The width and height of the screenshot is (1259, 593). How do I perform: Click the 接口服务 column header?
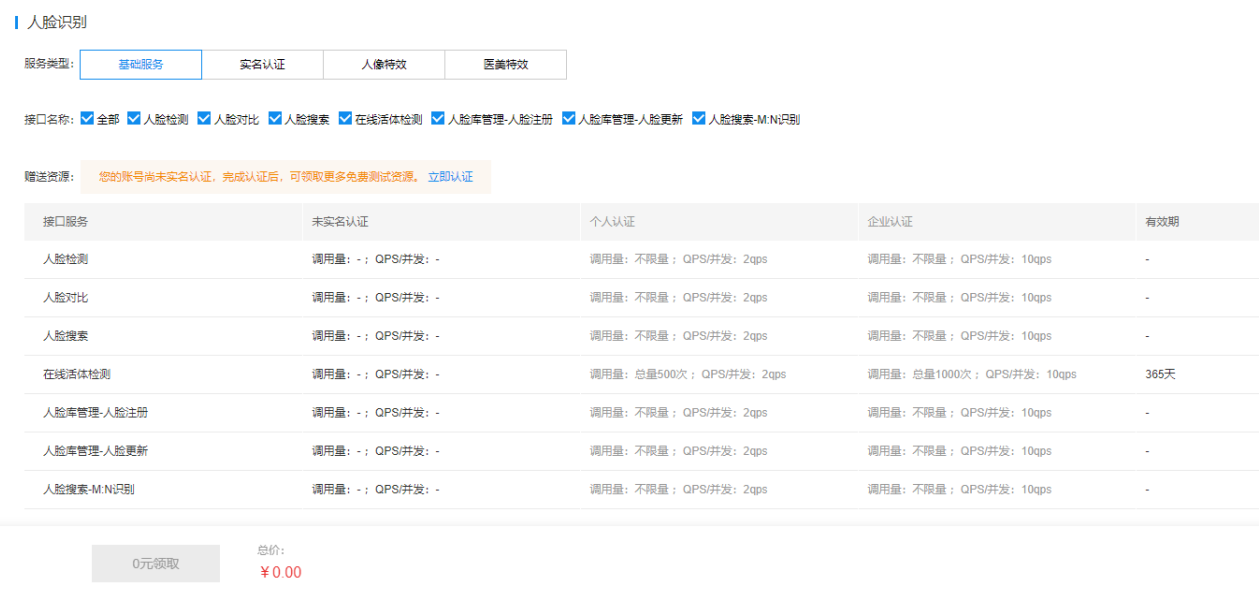[65, 222]
